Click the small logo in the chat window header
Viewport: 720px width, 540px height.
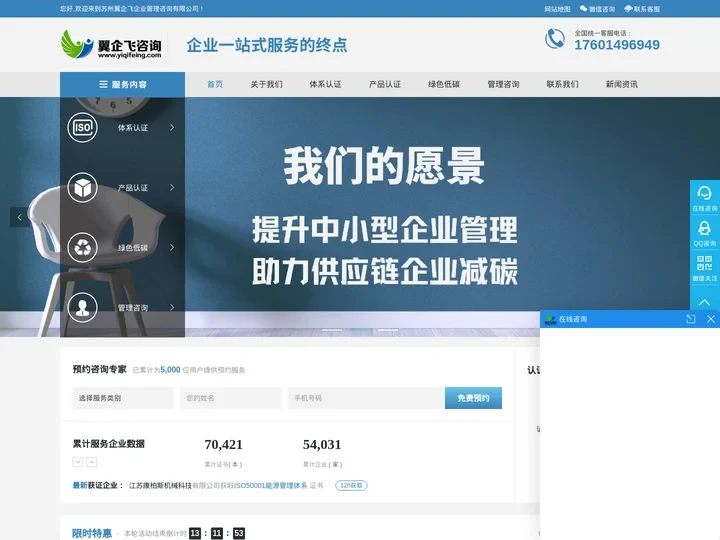click(x=551, y=319)
